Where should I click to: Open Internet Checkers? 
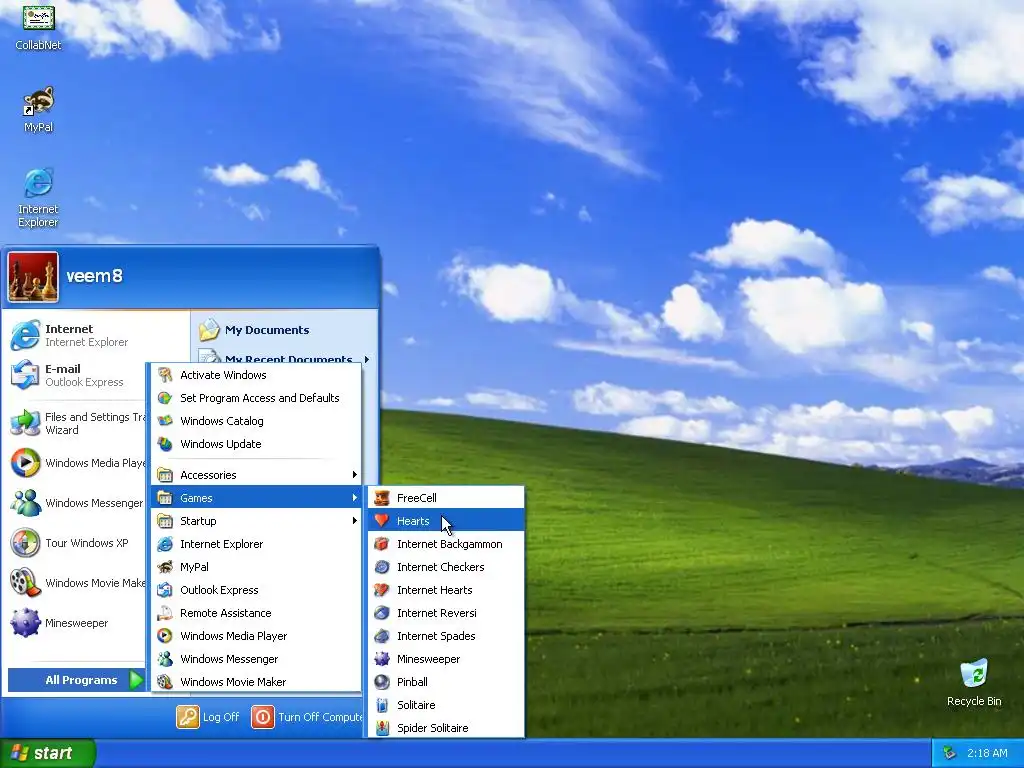[x=446, y=567]
